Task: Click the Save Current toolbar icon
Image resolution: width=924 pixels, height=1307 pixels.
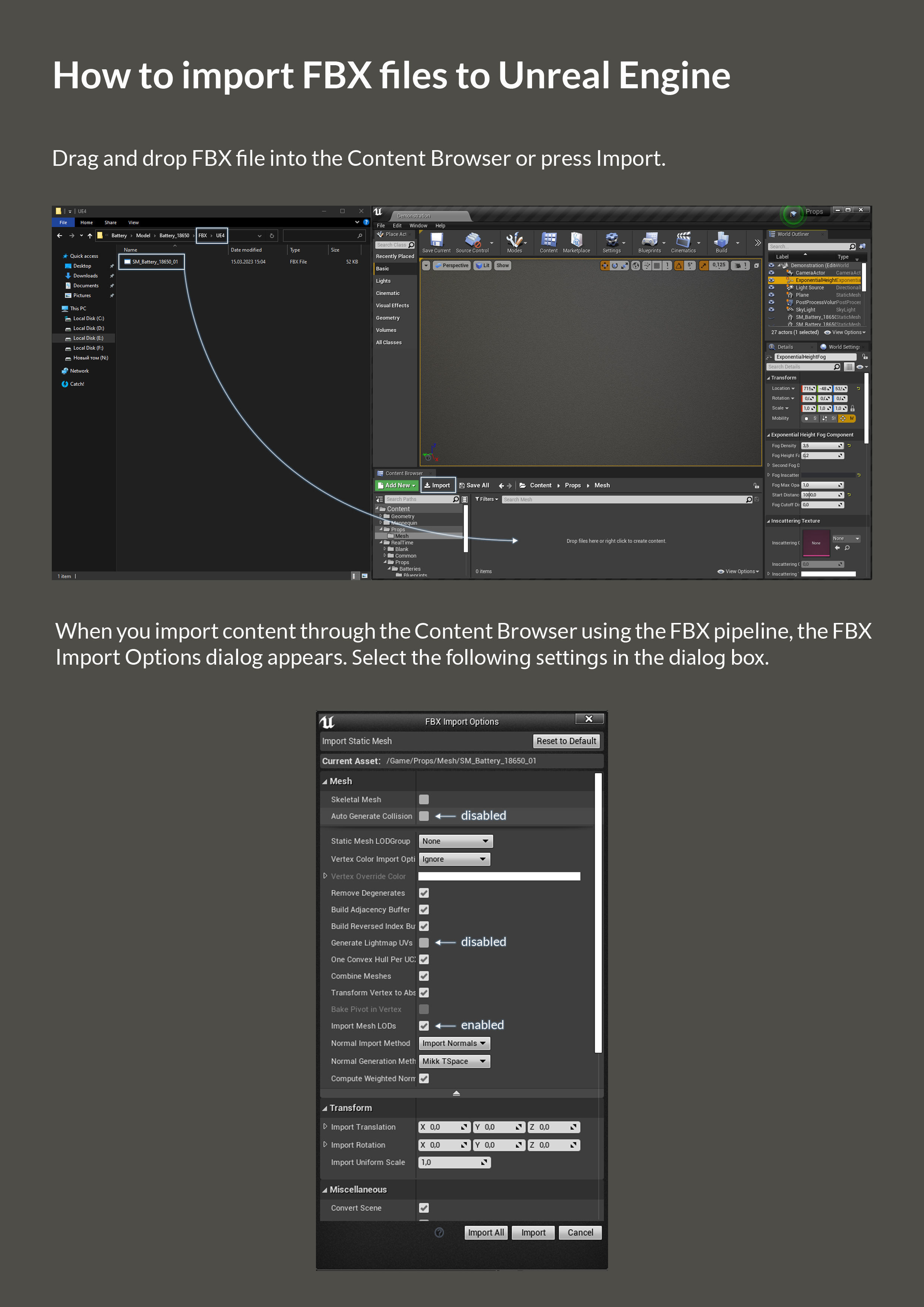Action: click(x=436, y=240)
